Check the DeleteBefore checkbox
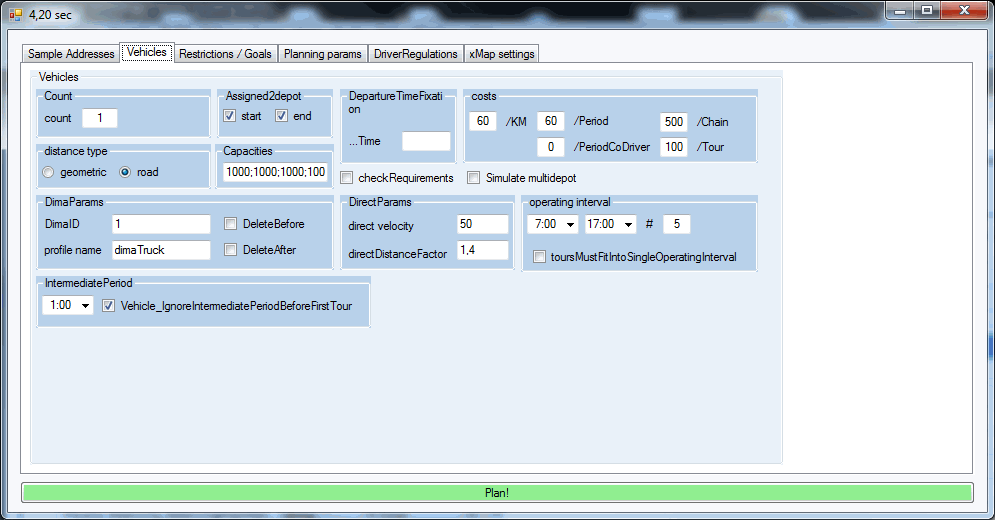Viewport: 995px width, 520px height. [x=231, y=224]
